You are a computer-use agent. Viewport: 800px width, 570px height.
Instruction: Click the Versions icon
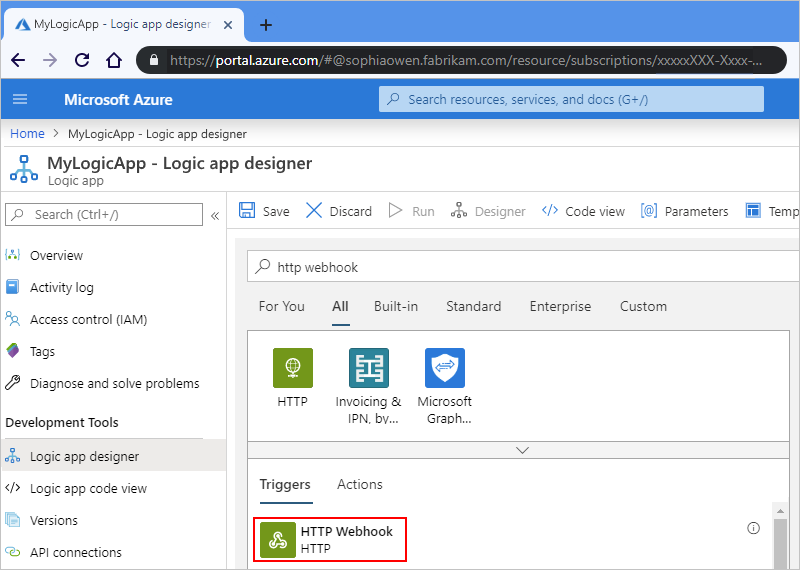pyautogui.click(x=13, y=520)
